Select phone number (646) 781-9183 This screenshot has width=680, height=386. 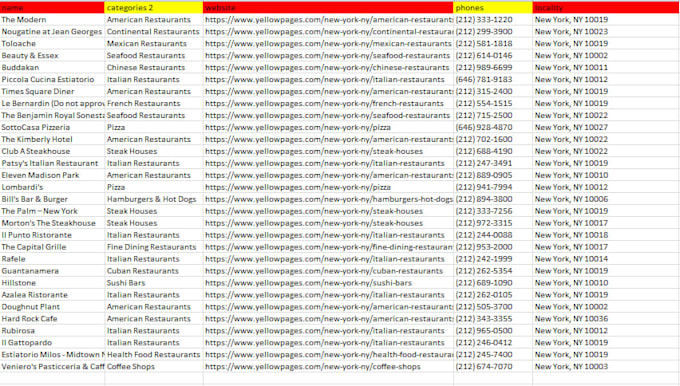(493, 79)
